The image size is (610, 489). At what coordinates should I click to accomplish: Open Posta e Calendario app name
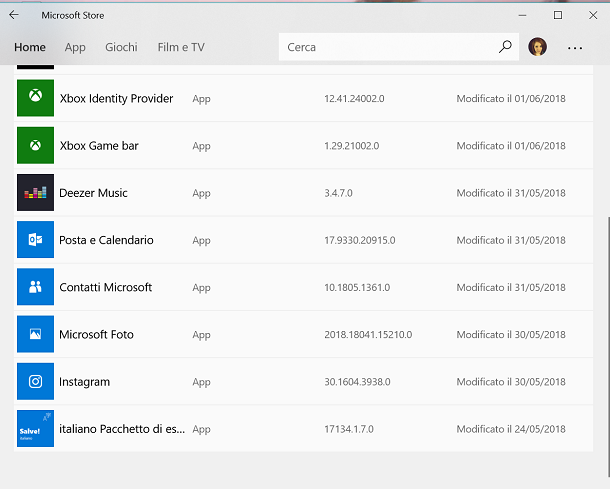pos(106,240)
